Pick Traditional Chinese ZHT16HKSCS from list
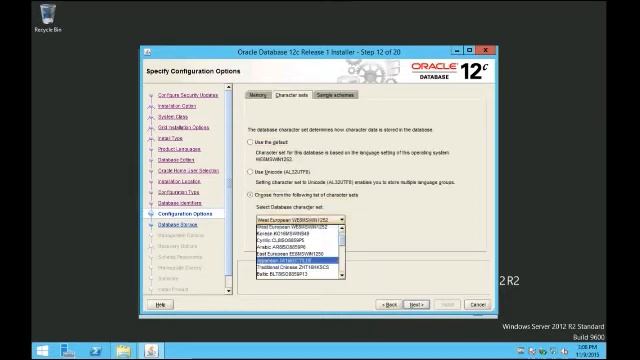The width and height of the screenshot is (640, 360). (x=297, y=267)
